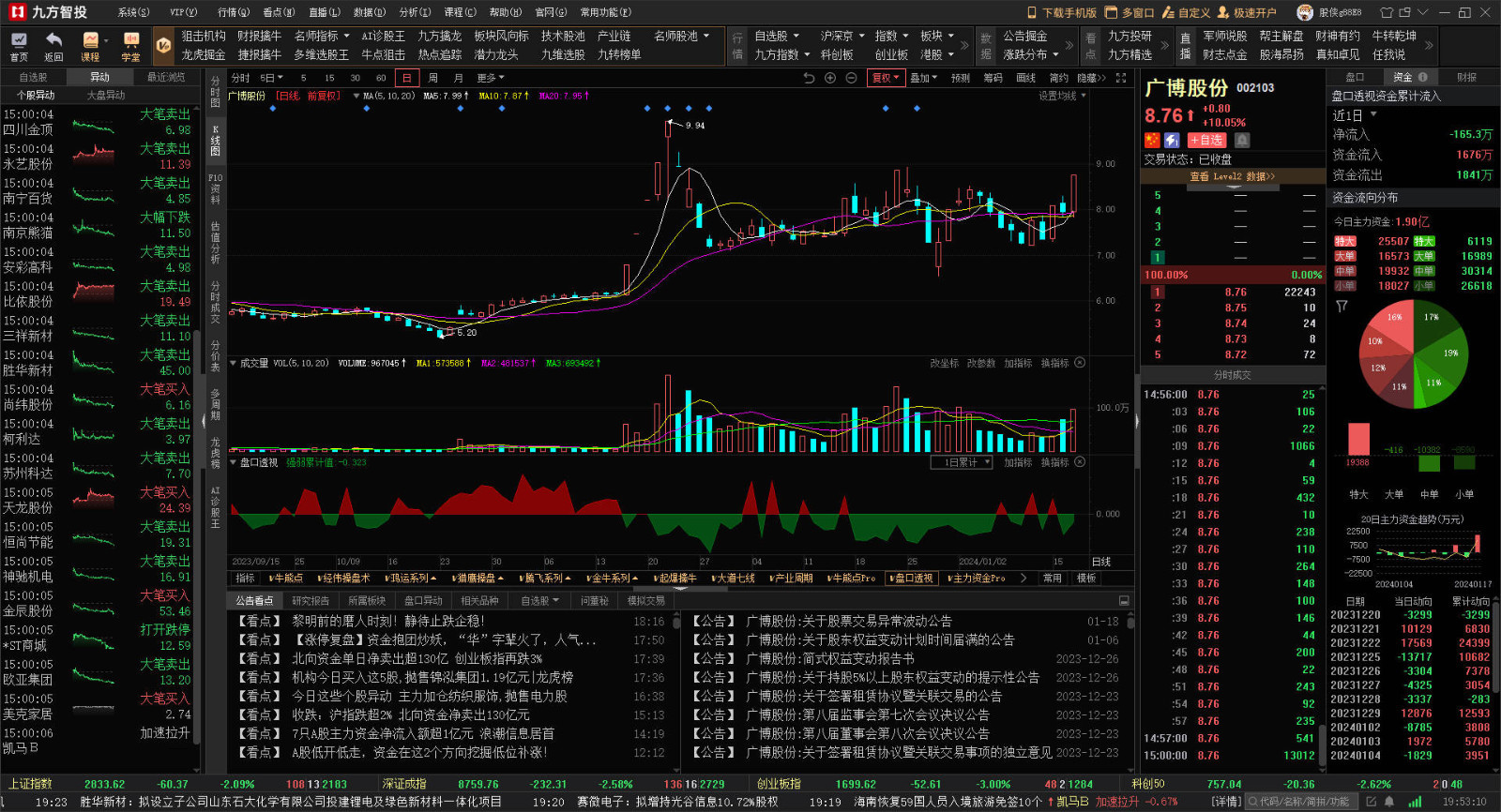Viewport: 1501px width, 812px height.
Task: Click the gold VIP badge icon
Action: pos(163,45)
